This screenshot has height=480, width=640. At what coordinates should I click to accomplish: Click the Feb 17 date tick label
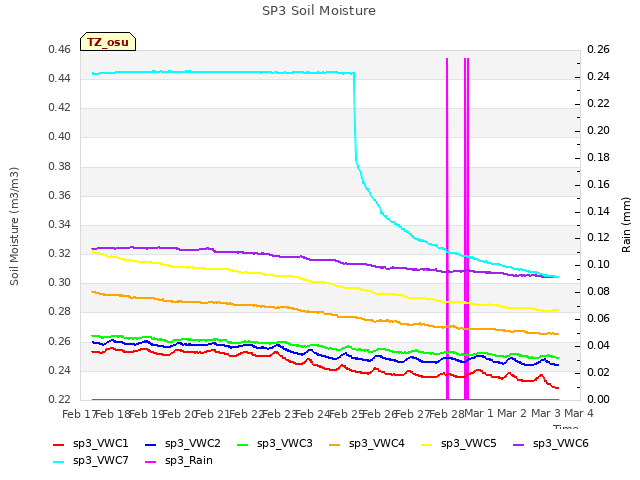79,414
